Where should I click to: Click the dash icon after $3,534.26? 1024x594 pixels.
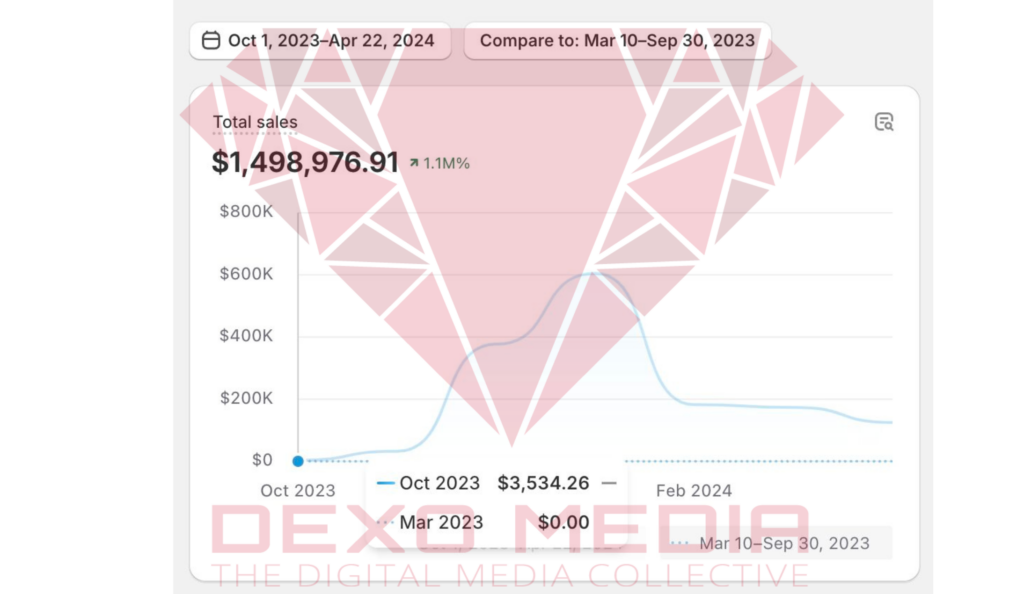point(609,483)
